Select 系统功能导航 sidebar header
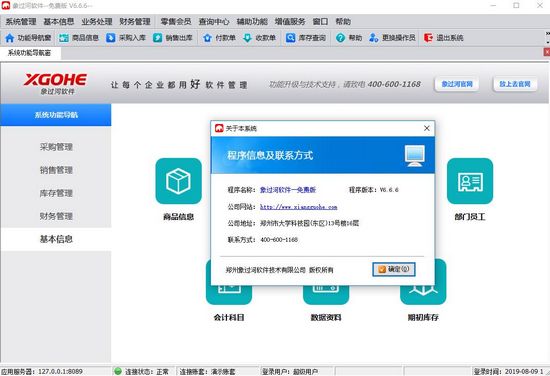The height and width of the screenshot is (376, 550). [x=56, y=115]
